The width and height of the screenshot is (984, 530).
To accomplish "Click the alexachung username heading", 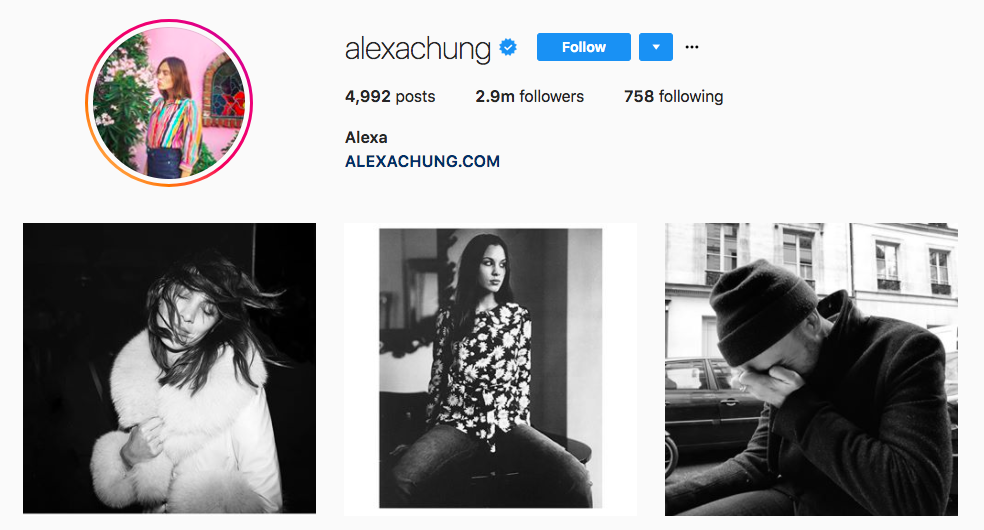I will (x=417, y=49).
